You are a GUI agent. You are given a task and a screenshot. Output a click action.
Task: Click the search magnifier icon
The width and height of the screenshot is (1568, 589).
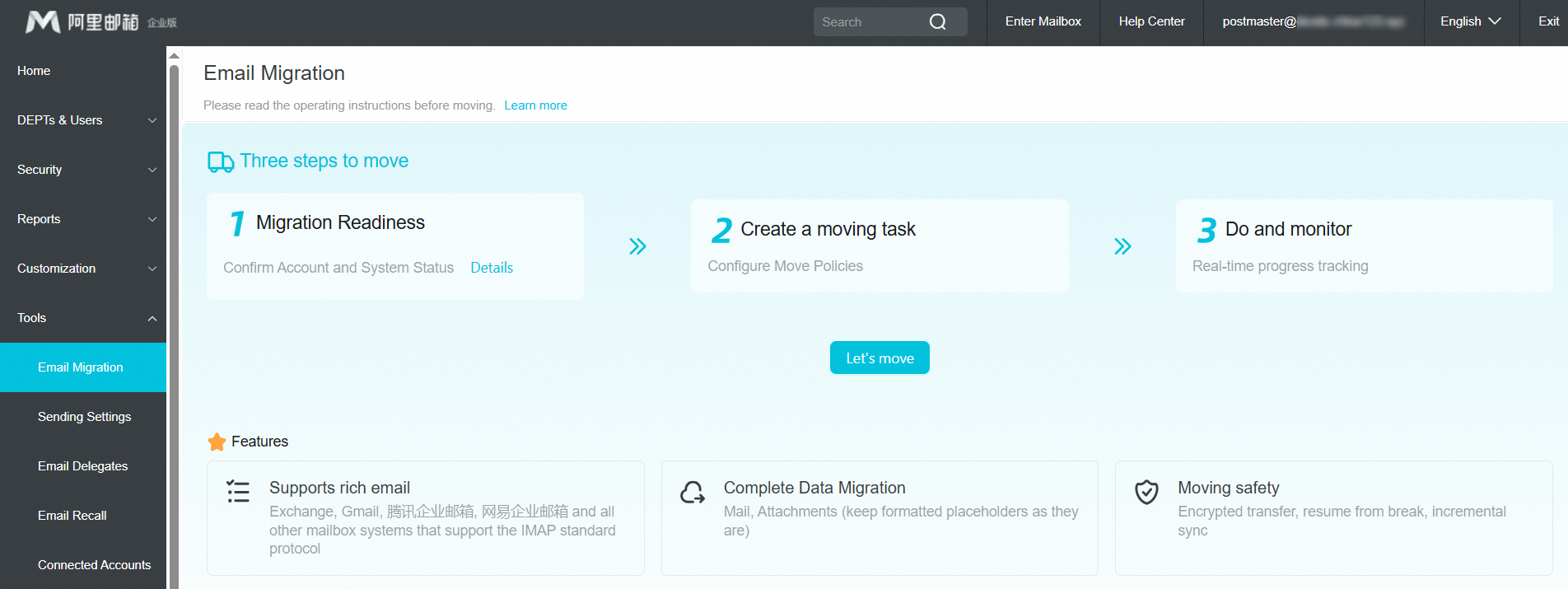pyautogui.click(x=937, y=22)
